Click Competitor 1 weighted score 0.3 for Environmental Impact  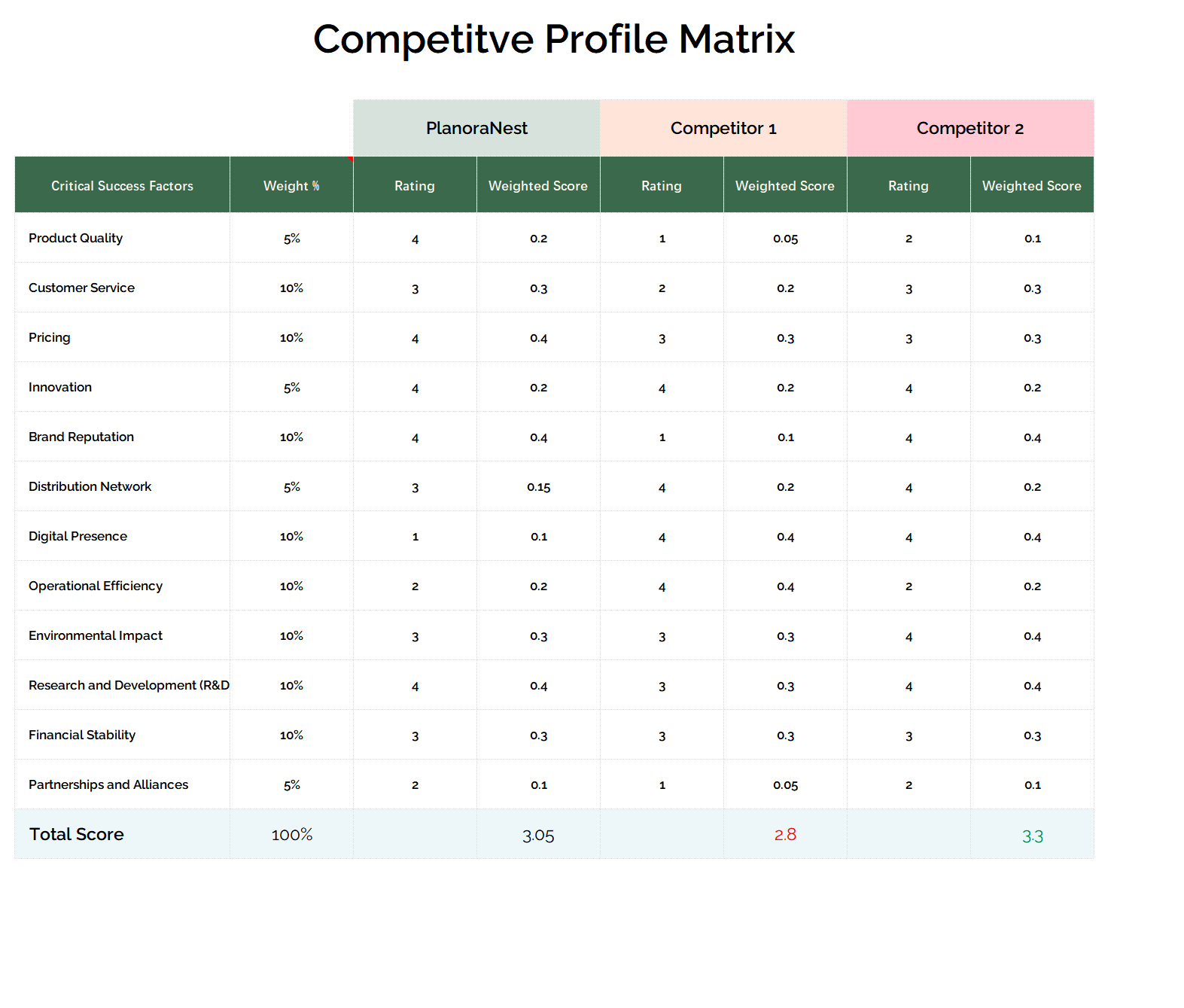coord(786,636)
